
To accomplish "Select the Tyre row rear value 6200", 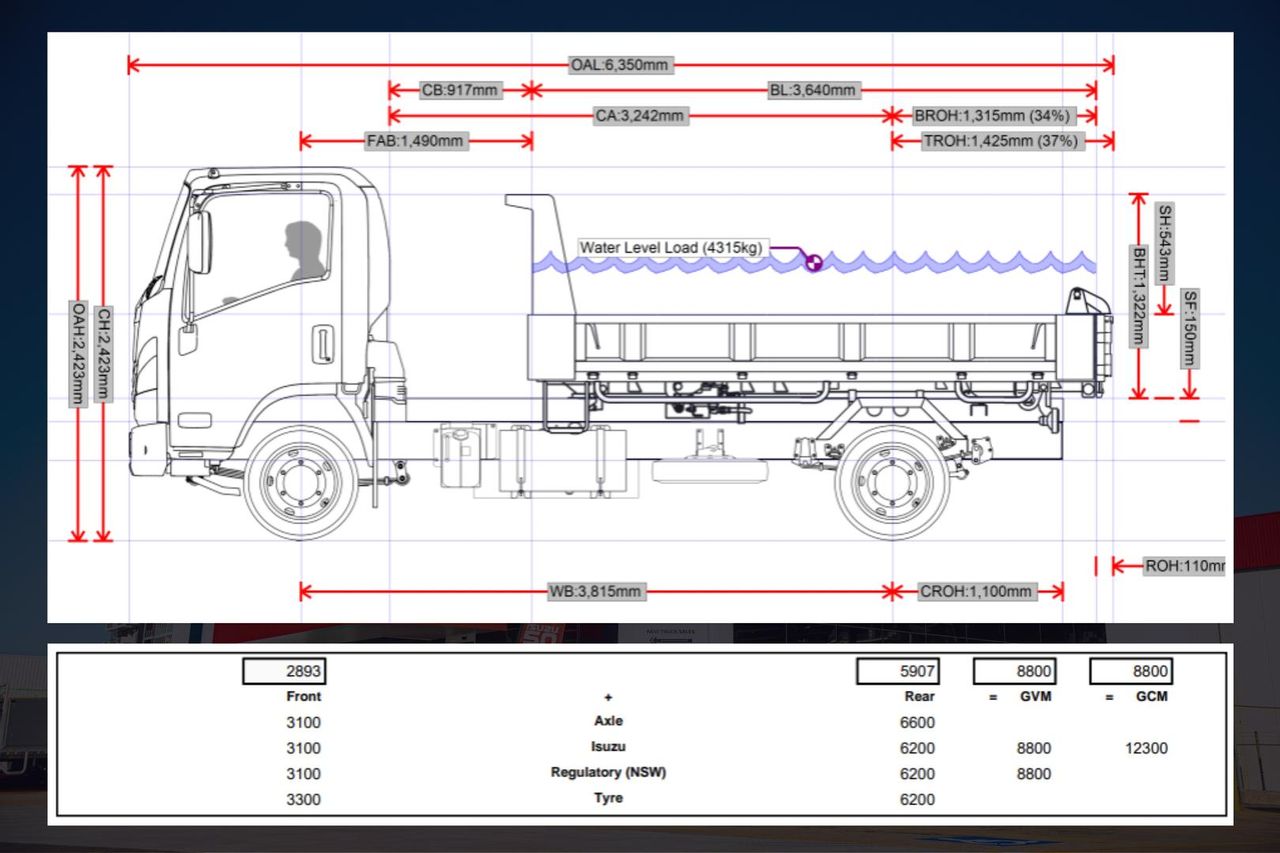I will [917, 800].
